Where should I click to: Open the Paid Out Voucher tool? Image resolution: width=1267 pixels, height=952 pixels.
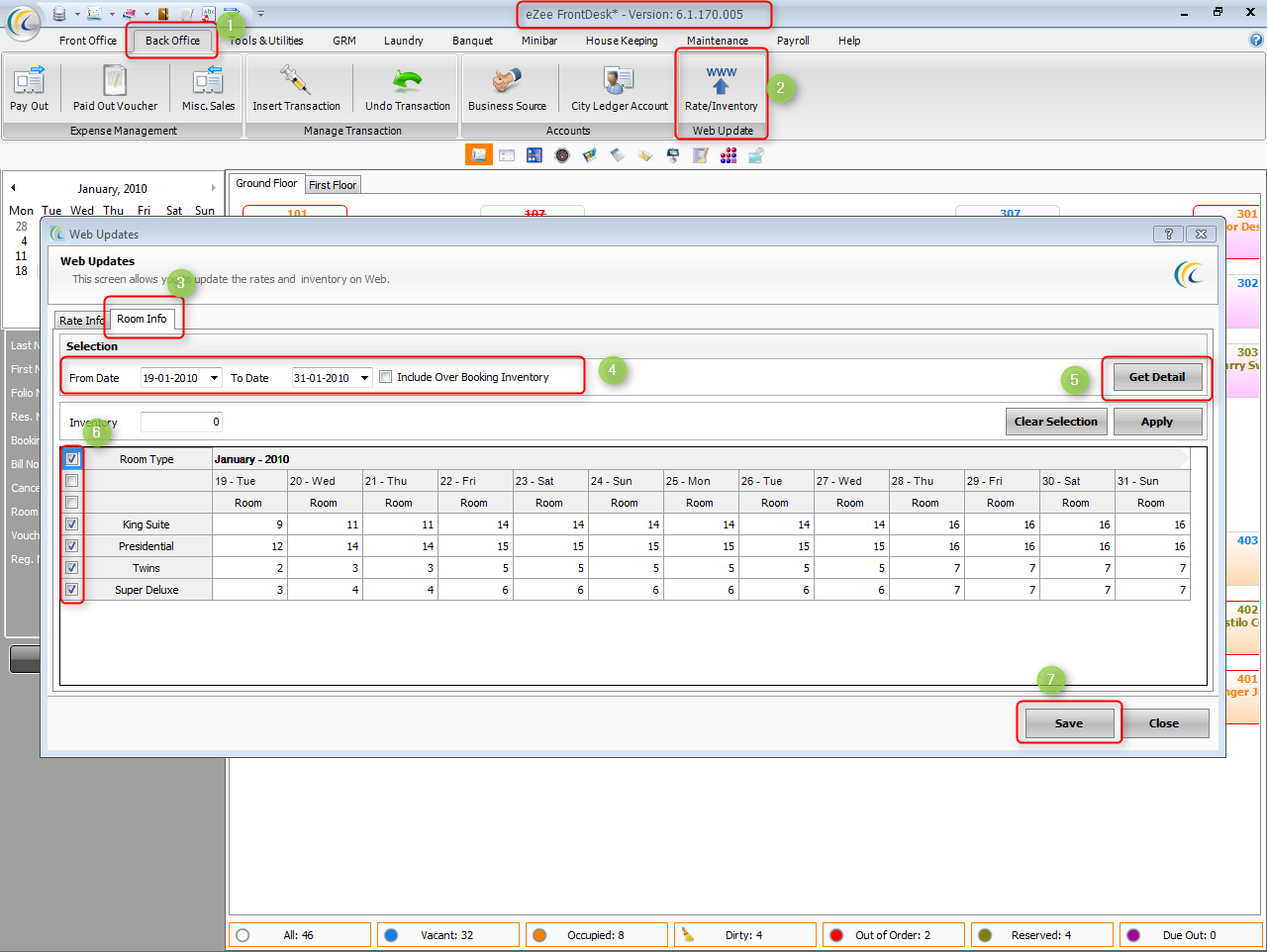(115, 88)
